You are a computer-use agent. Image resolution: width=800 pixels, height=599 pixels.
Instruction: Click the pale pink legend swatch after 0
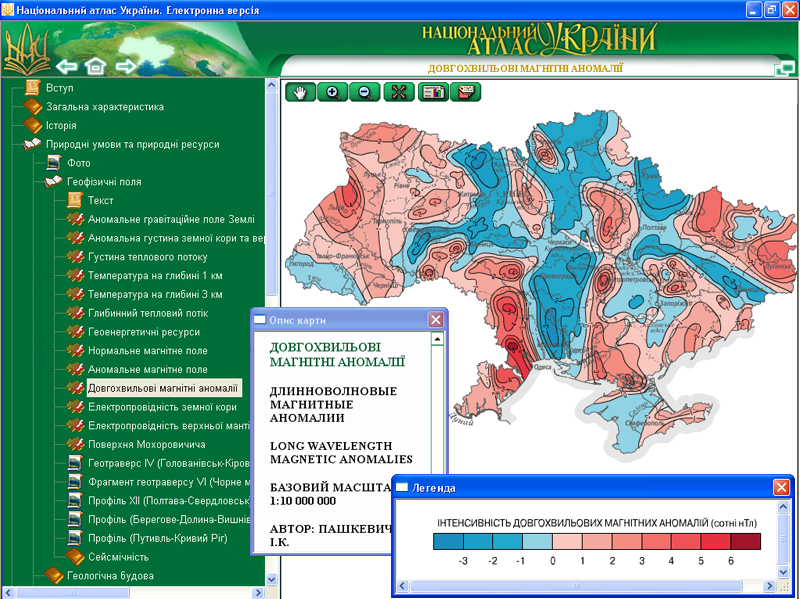(567, 541)
